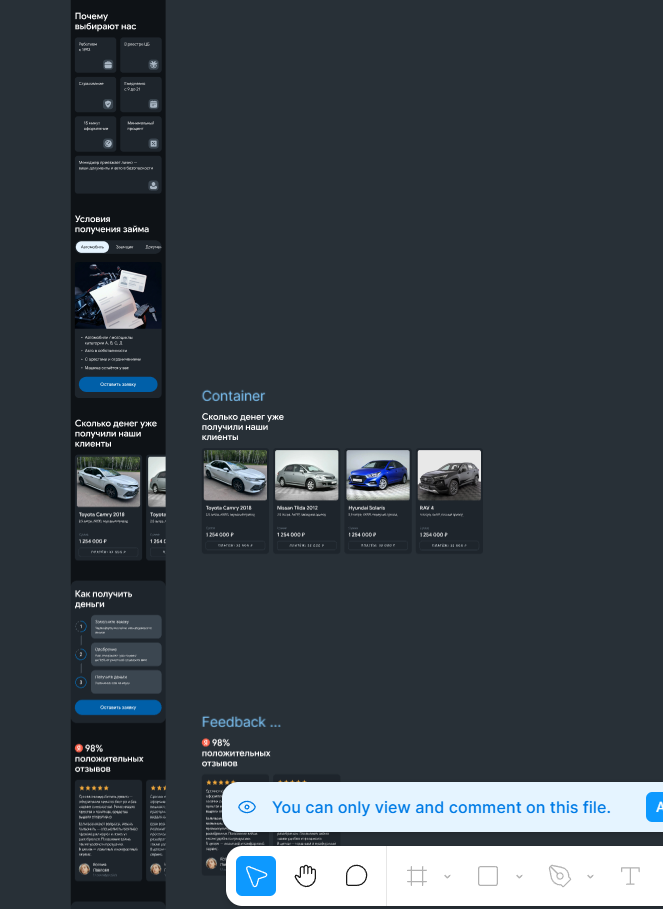Click the percent icon on minimal-rate card
The width and height of the screenshot is (663, 909).
(x=154, y=144)
